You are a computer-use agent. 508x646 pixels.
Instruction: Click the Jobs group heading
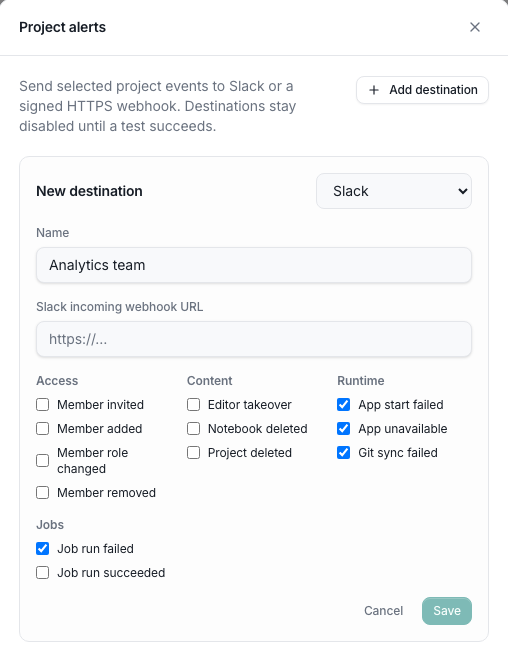(50, 524)
